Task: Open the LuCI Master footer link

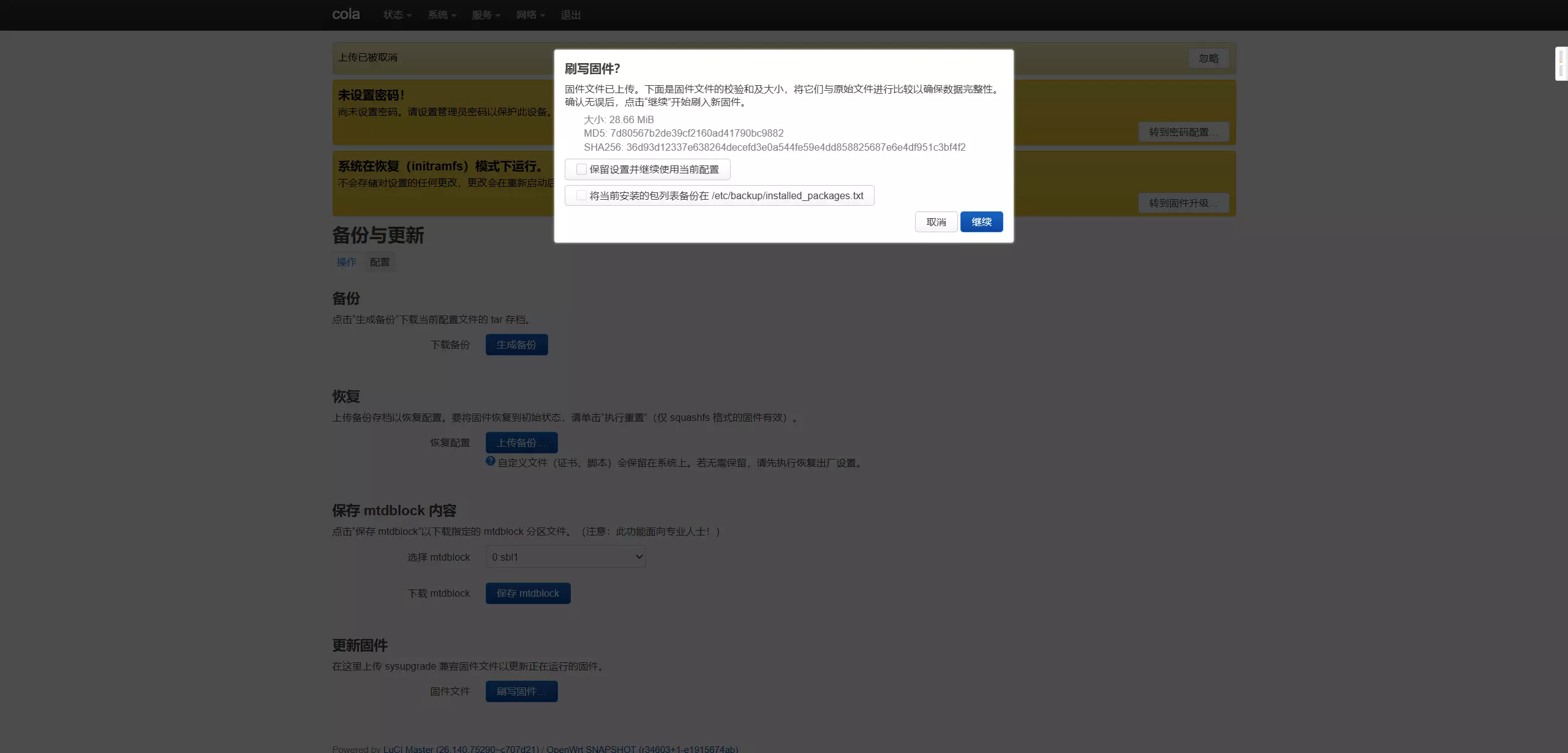Action: tap(461, 749)
